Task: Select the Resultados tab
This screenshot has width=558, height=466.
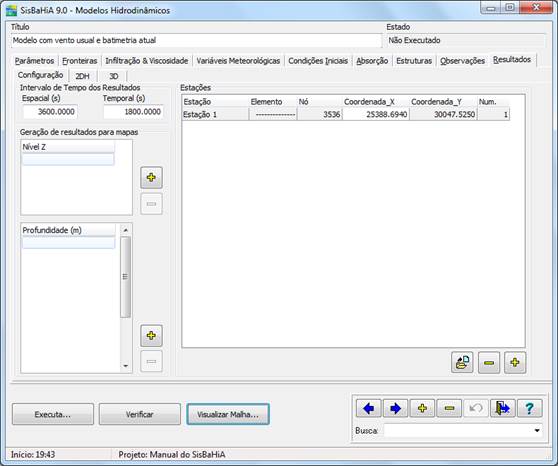Action: [x=512, y=59]
